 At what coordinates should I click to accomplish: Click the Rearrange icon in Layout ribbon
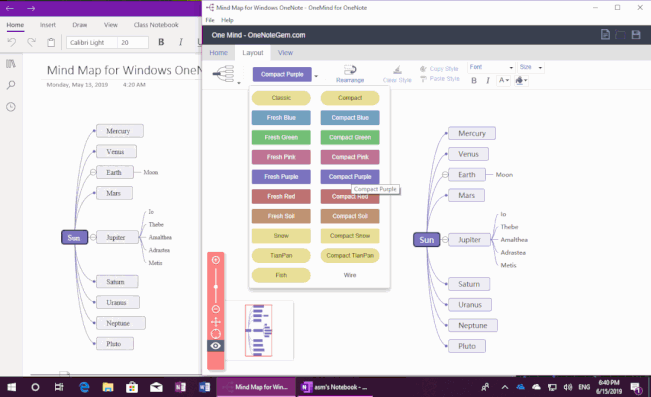350,69
